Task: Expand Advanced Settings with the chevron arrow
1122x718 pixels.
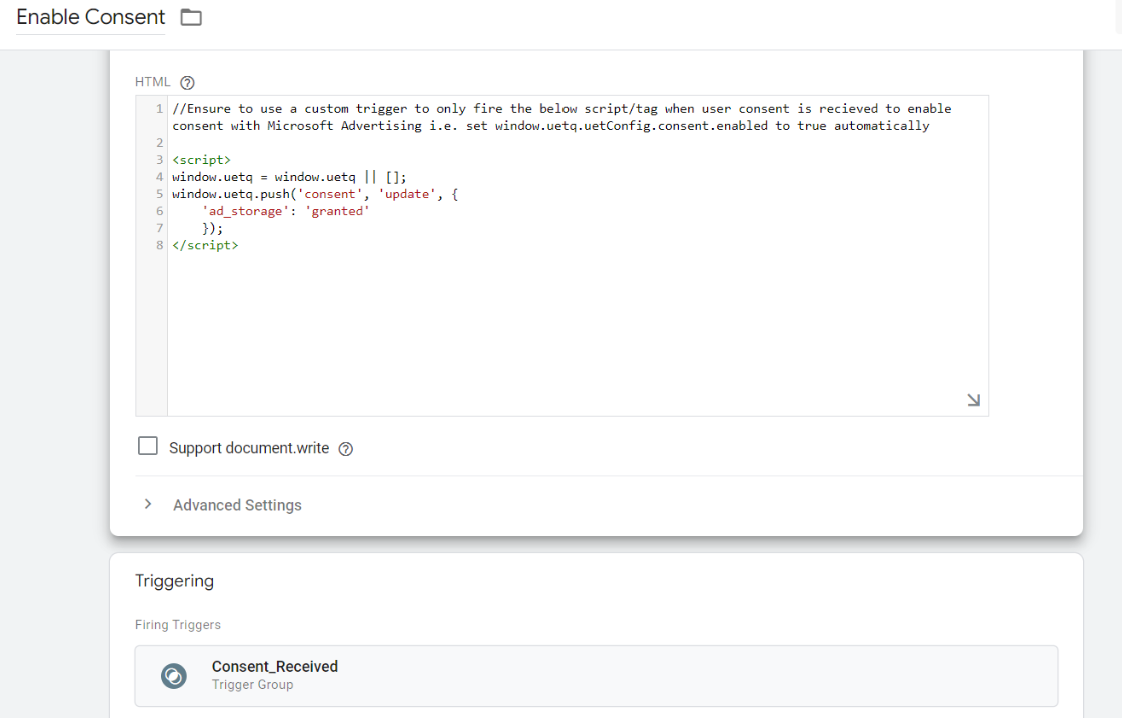Action: click(x=148, y=505)
